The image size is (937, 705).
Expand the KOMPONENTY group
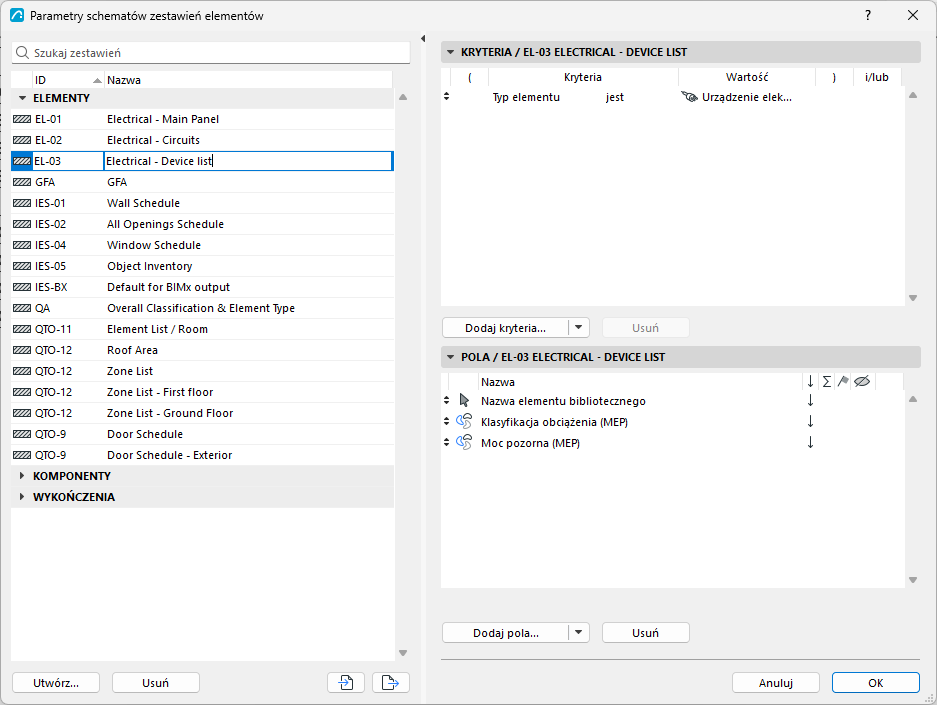coord(22,476)
